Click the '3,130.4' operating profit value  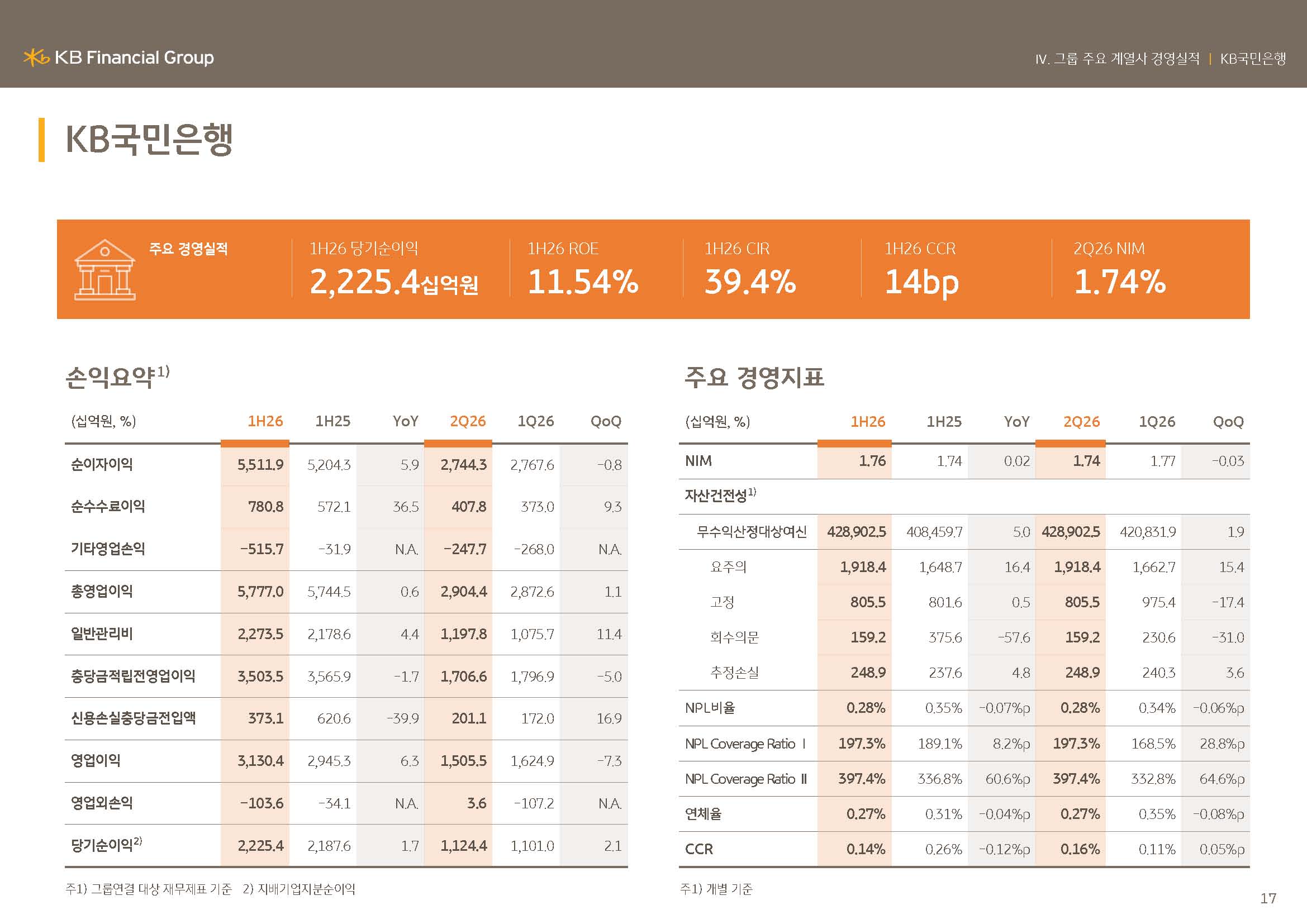(260, 761)
